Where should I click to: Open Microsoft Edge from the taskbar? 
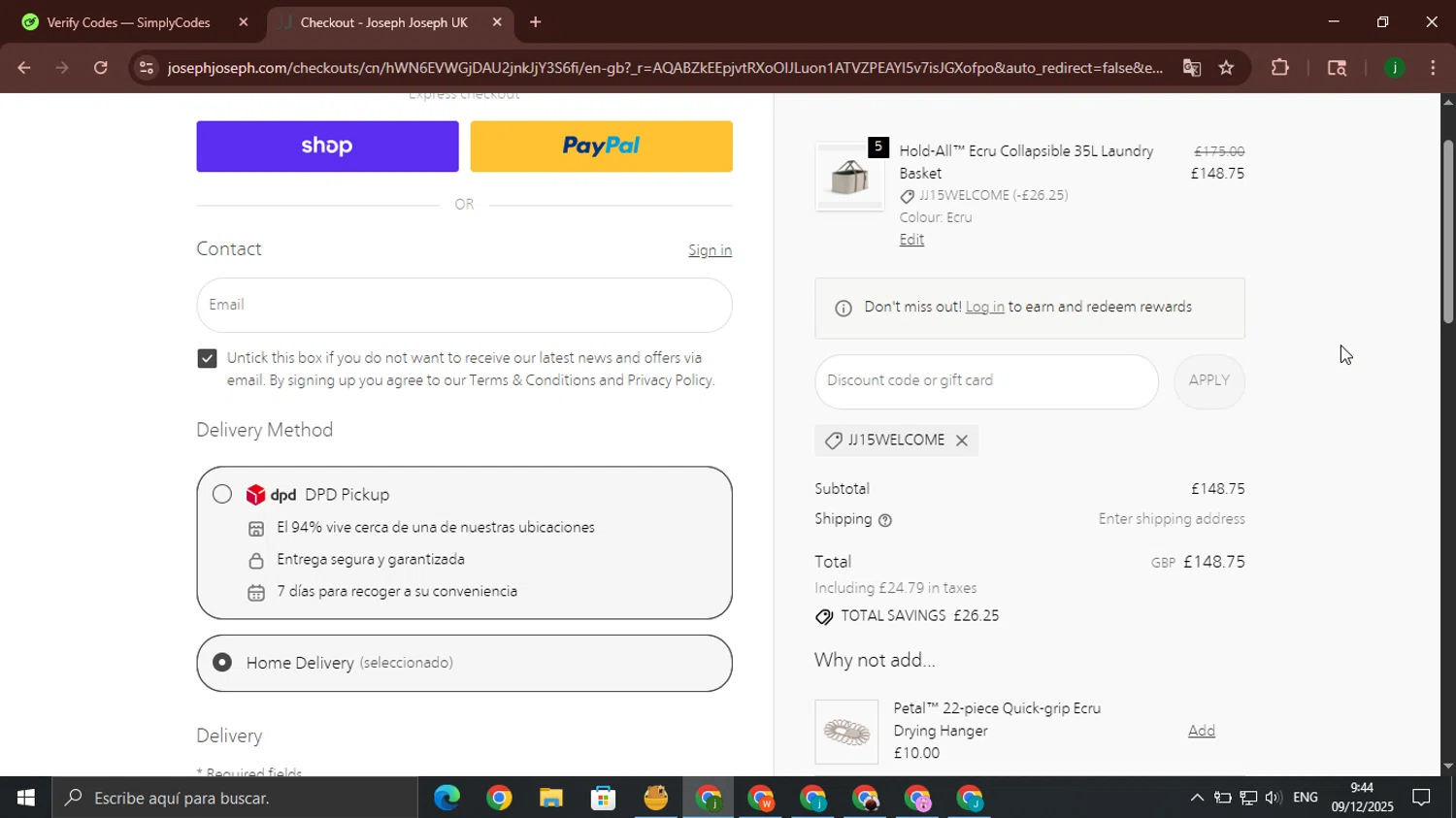click(x=447, y=798)
